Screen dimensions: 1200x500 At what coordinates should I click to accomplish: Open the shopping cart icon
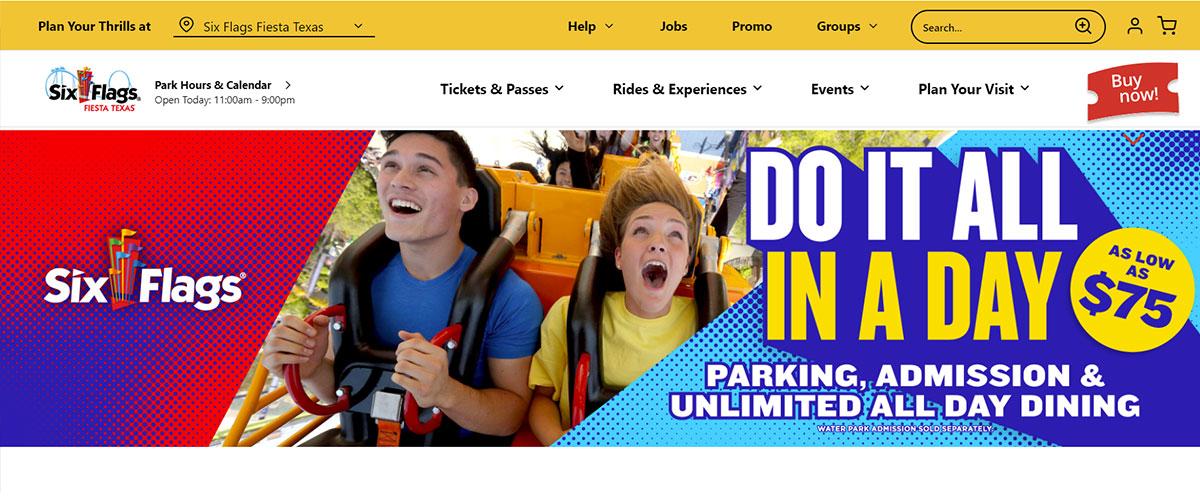tap(1167, 26)
